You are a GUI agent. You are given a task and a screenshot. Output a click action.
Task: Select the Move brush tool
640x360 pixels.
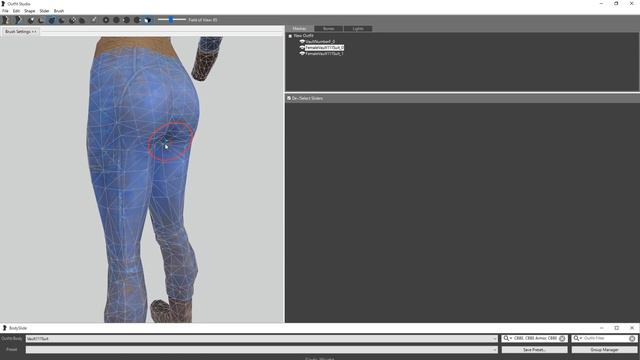62,20
